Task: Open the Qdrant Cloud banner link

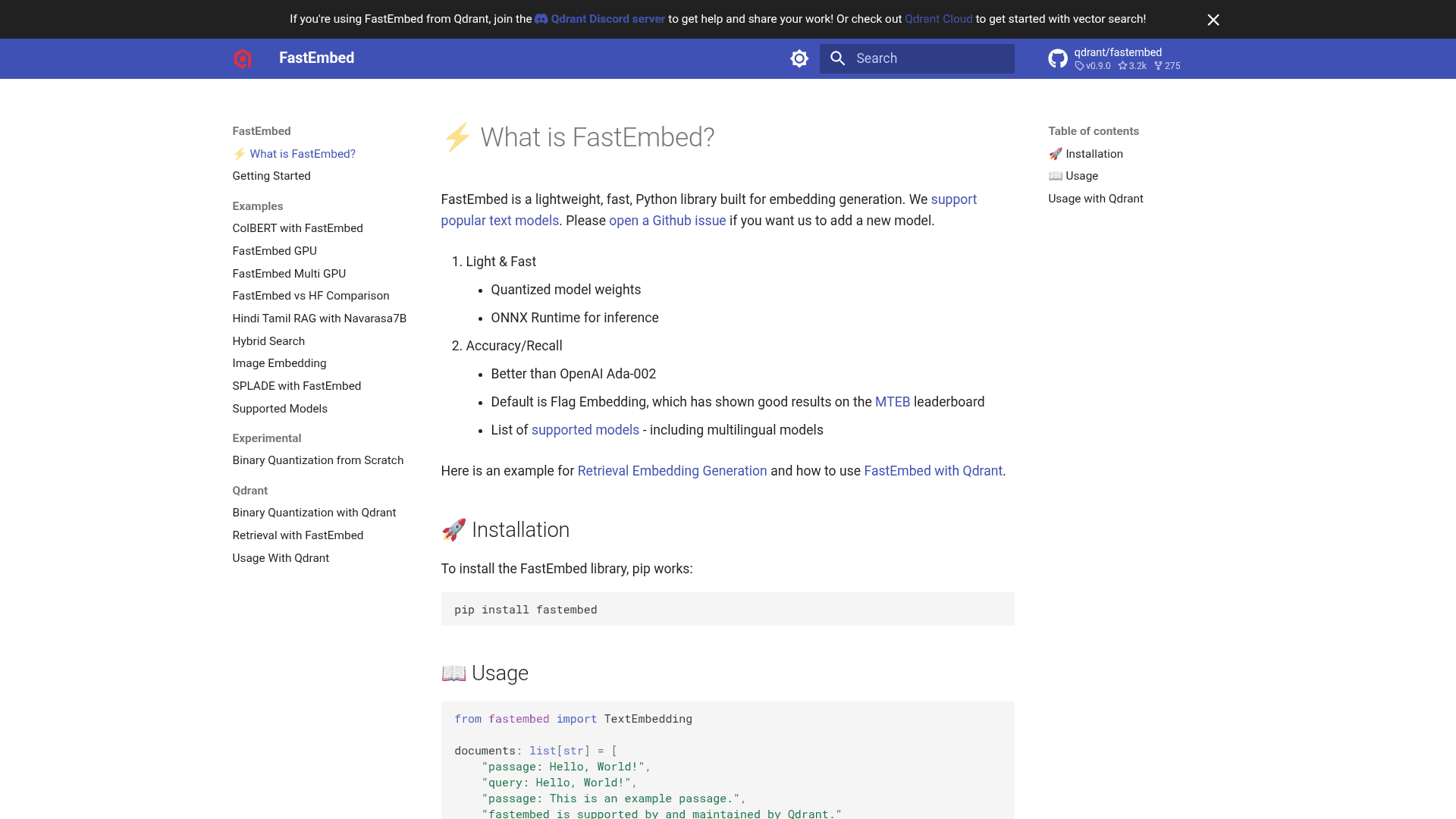Action: click(x=938, y=19)
